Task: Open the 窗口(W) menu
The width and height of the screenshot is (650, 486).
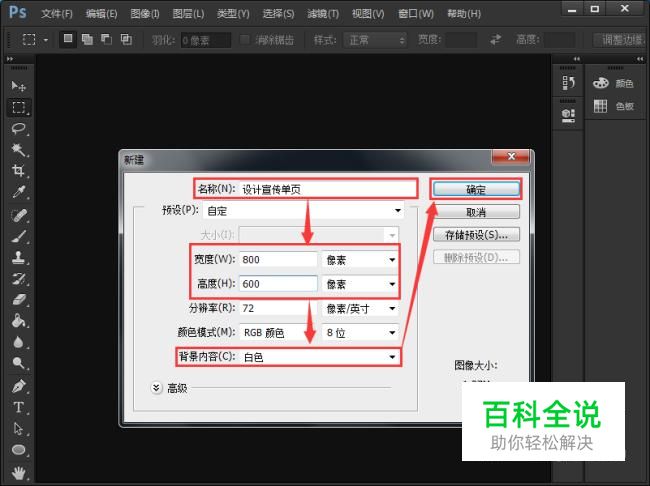Action: tap(416, 14)
